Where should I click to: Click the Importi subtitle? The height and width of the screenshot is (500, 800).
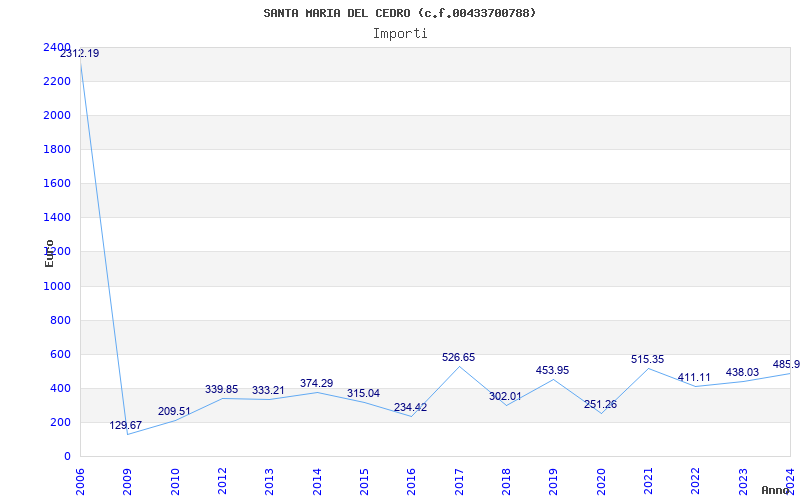point(400,33)
